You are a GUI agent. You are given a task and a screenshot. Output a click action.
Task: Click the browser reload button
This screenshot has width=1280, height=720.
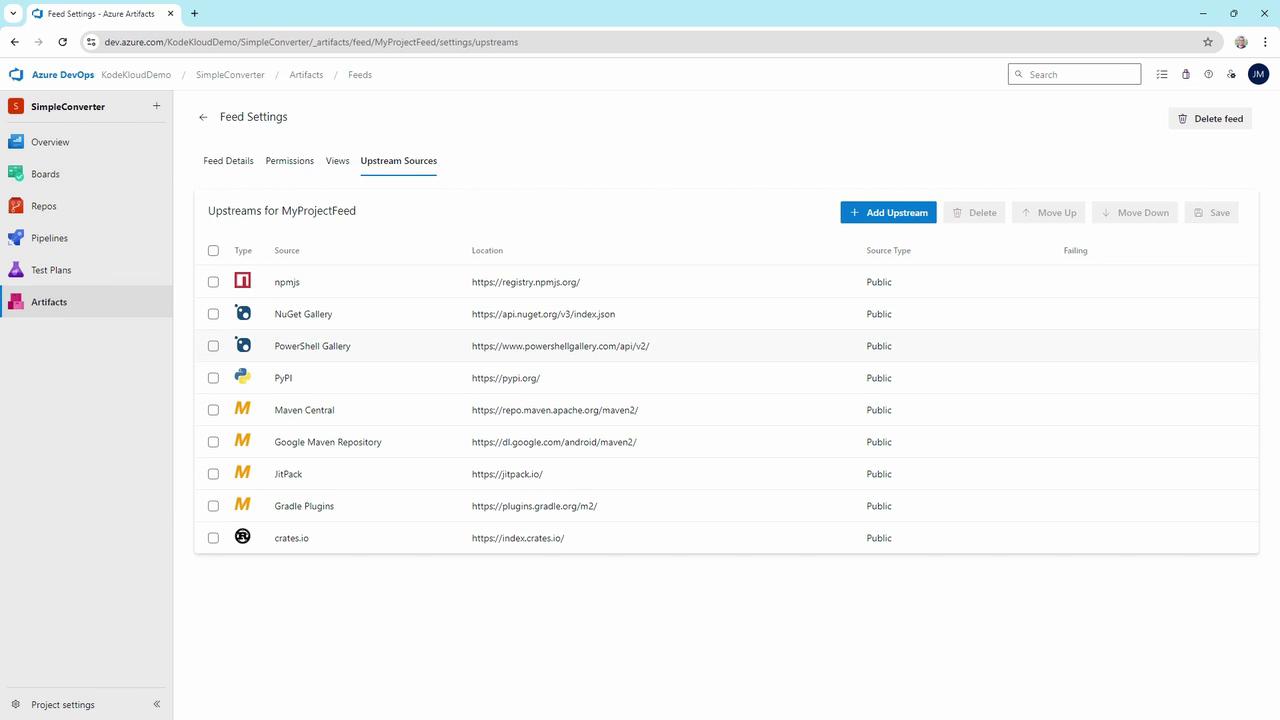coord(62,42)
